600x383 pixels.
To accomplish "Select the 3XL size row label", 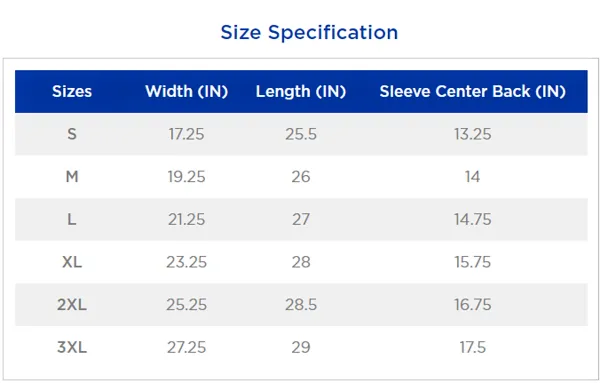I will pyautogui.click(x=72, y=347).
